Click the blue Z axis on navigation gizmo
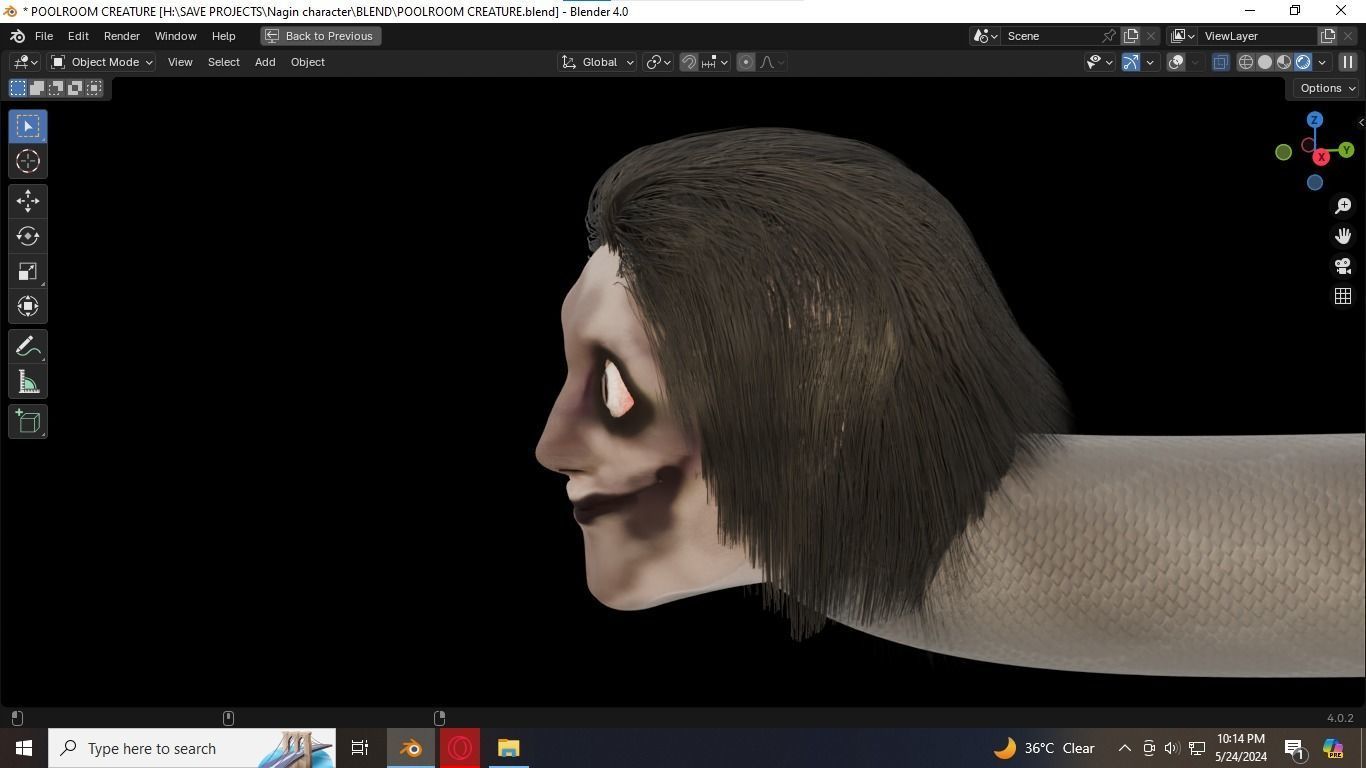The width and height of the screenshot is (1366, 768). [1315, 120]
